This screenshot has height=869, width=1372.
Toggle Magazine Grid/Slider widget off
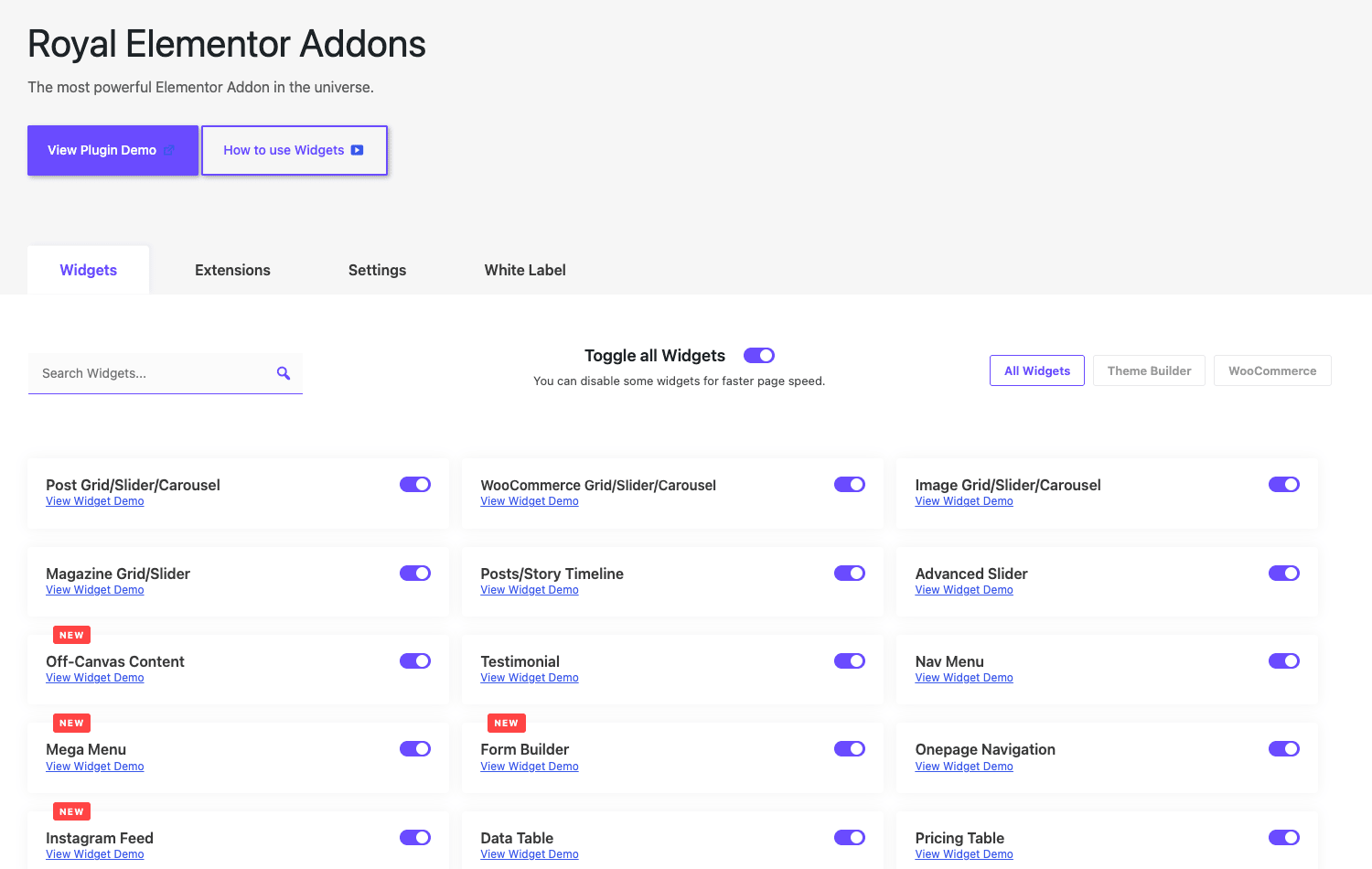tap(415, 574)
